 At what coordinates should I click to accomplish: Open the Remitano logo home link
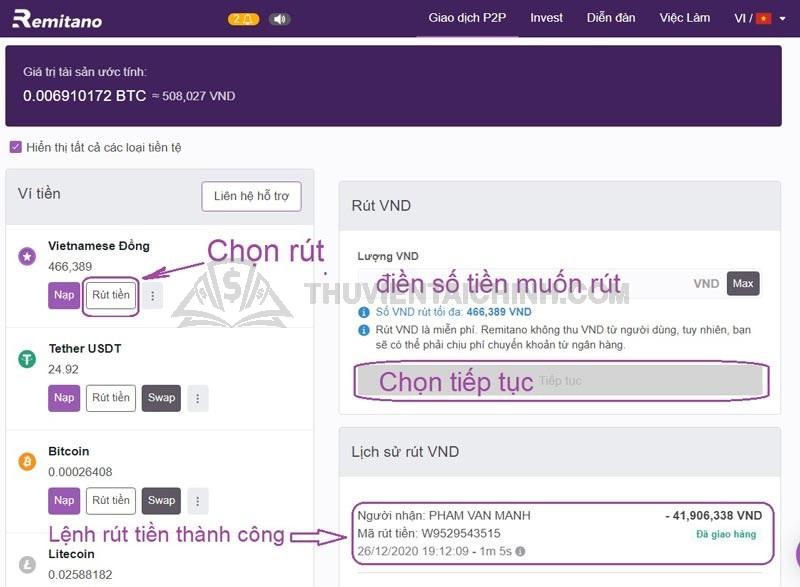57,19
